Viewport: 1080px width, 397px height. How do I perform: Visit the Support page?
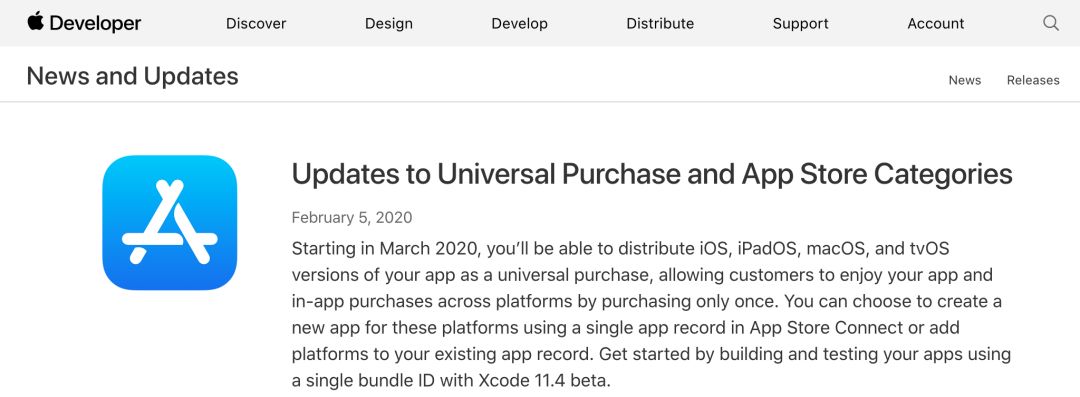pyautogui.click(x=800, y=23)
